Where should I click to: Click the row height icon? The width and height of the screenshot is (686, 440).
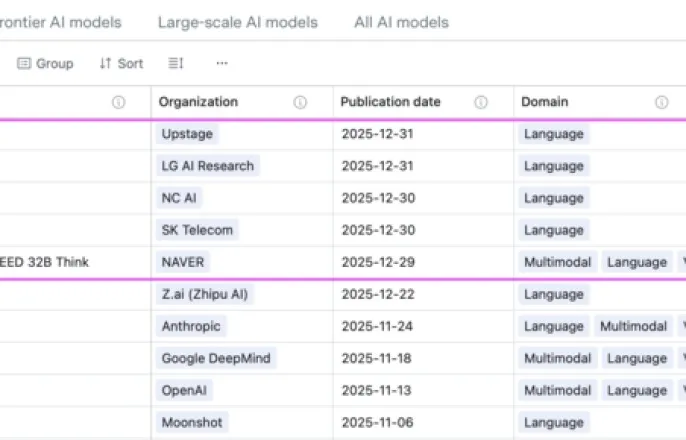(x=176, y=63)
